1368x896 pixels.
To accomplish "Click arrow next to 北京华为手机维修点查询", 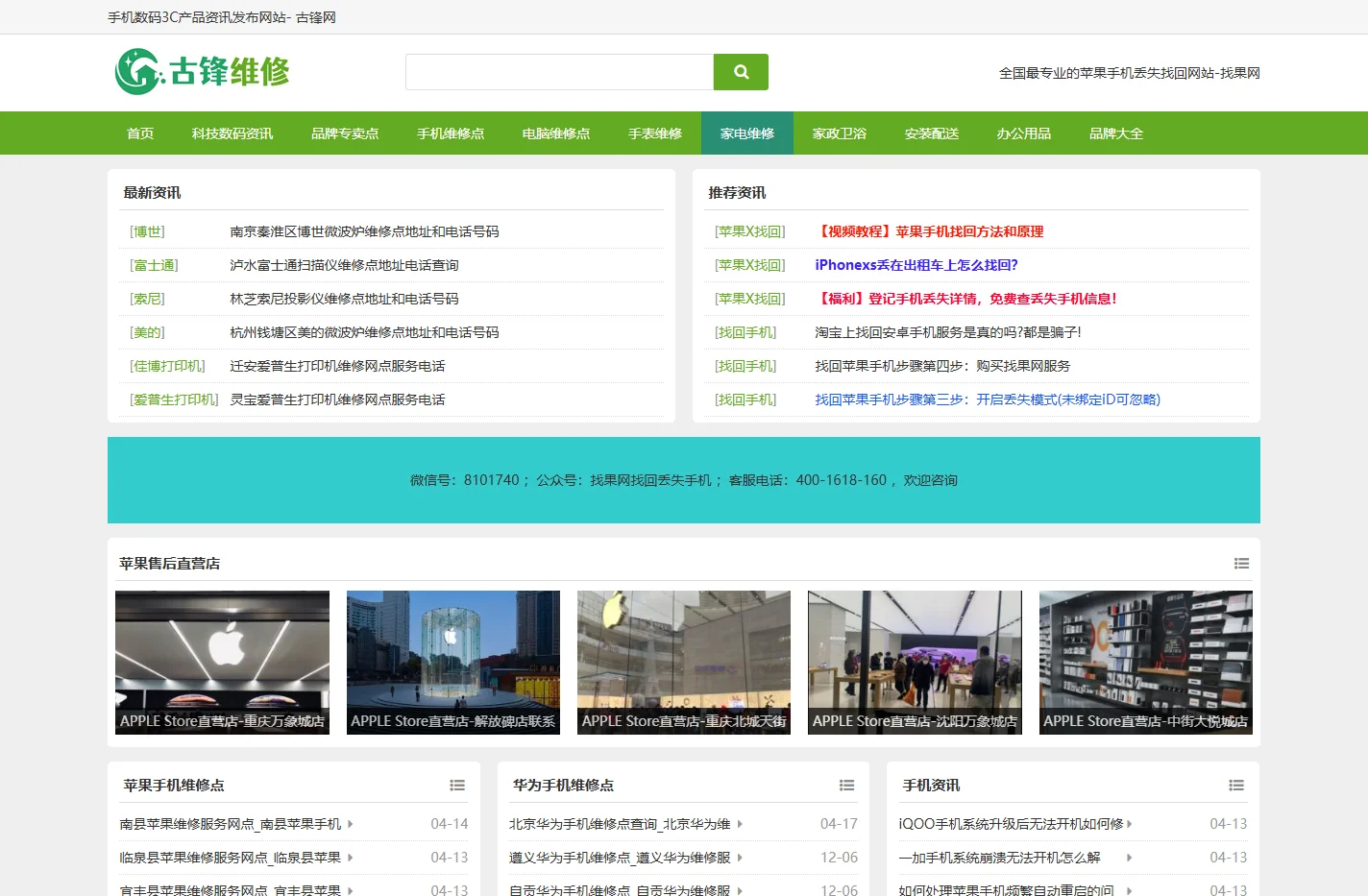I will pyautogui.click(x=740, y=824).
